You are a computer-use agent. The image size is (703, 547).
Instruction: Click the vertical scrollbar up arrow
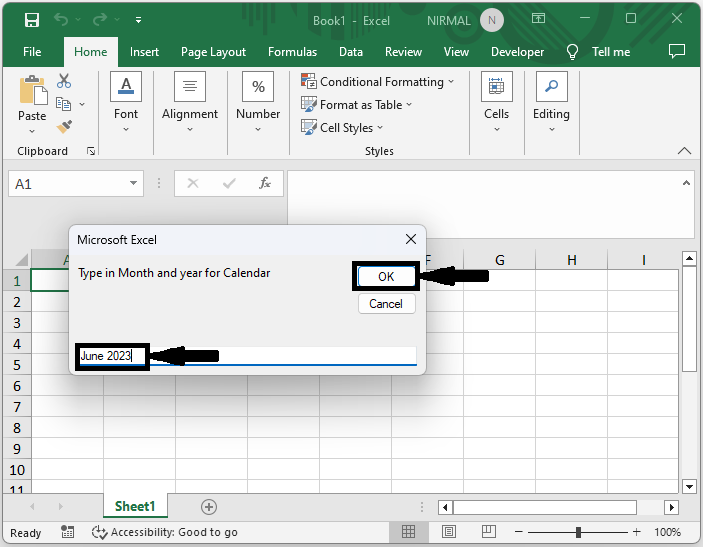click(x=689, y=259)
